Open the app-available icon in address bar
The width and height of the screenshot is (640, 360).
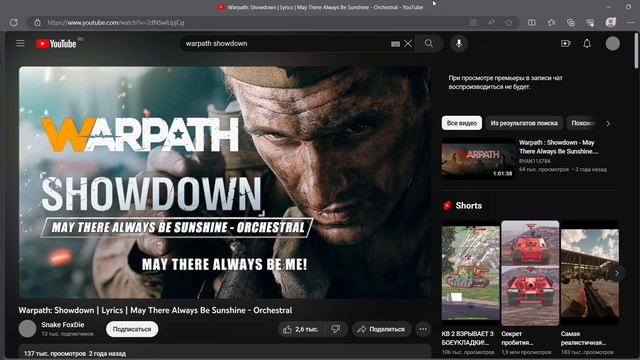pyautogui.click(x=473, y=22)
